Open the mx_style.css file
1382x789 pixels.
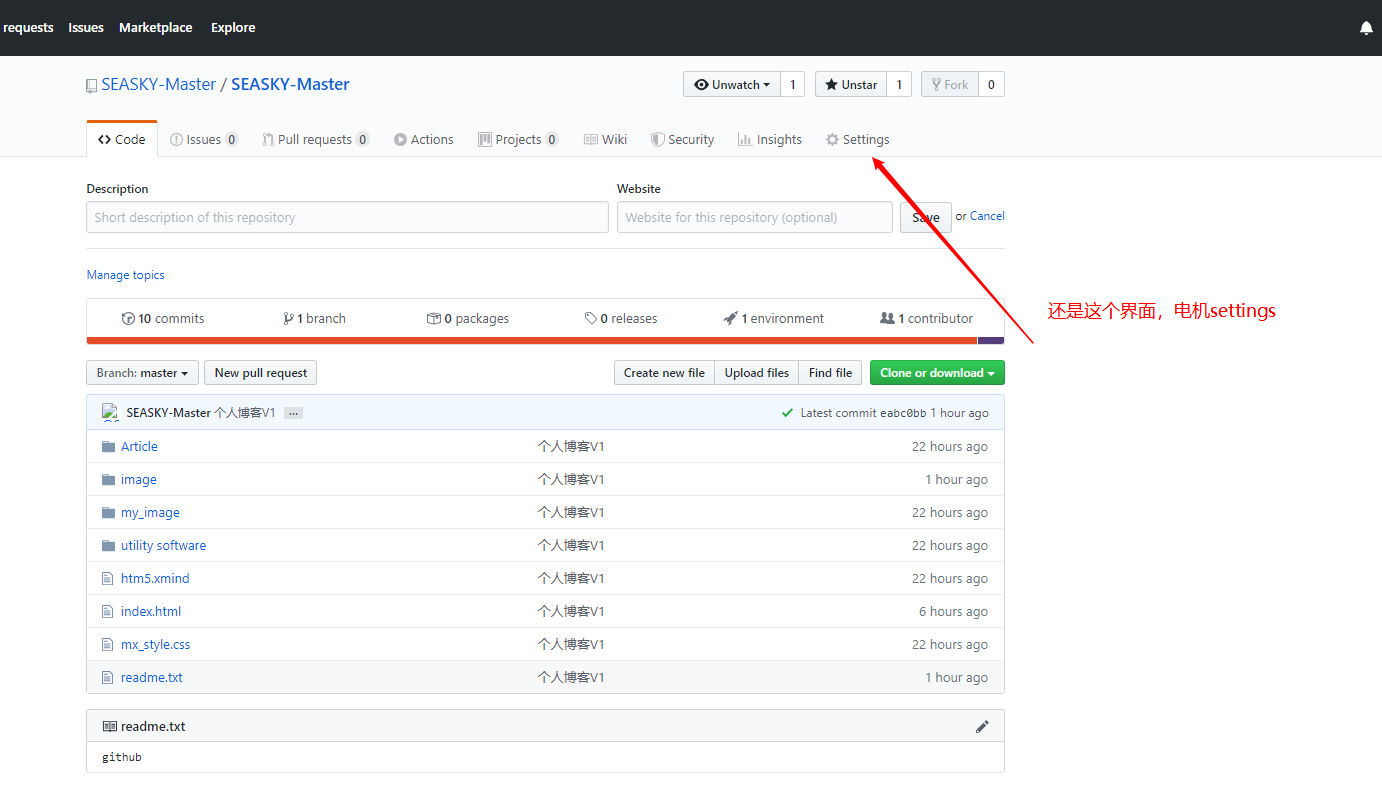[155, 645]
